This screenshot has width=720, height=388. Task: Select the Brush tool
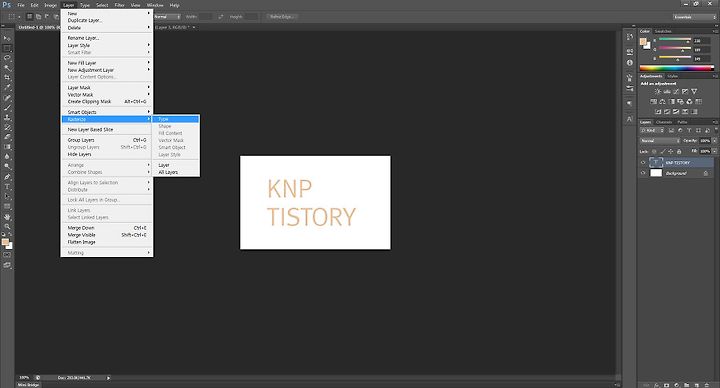click(7, 108)
